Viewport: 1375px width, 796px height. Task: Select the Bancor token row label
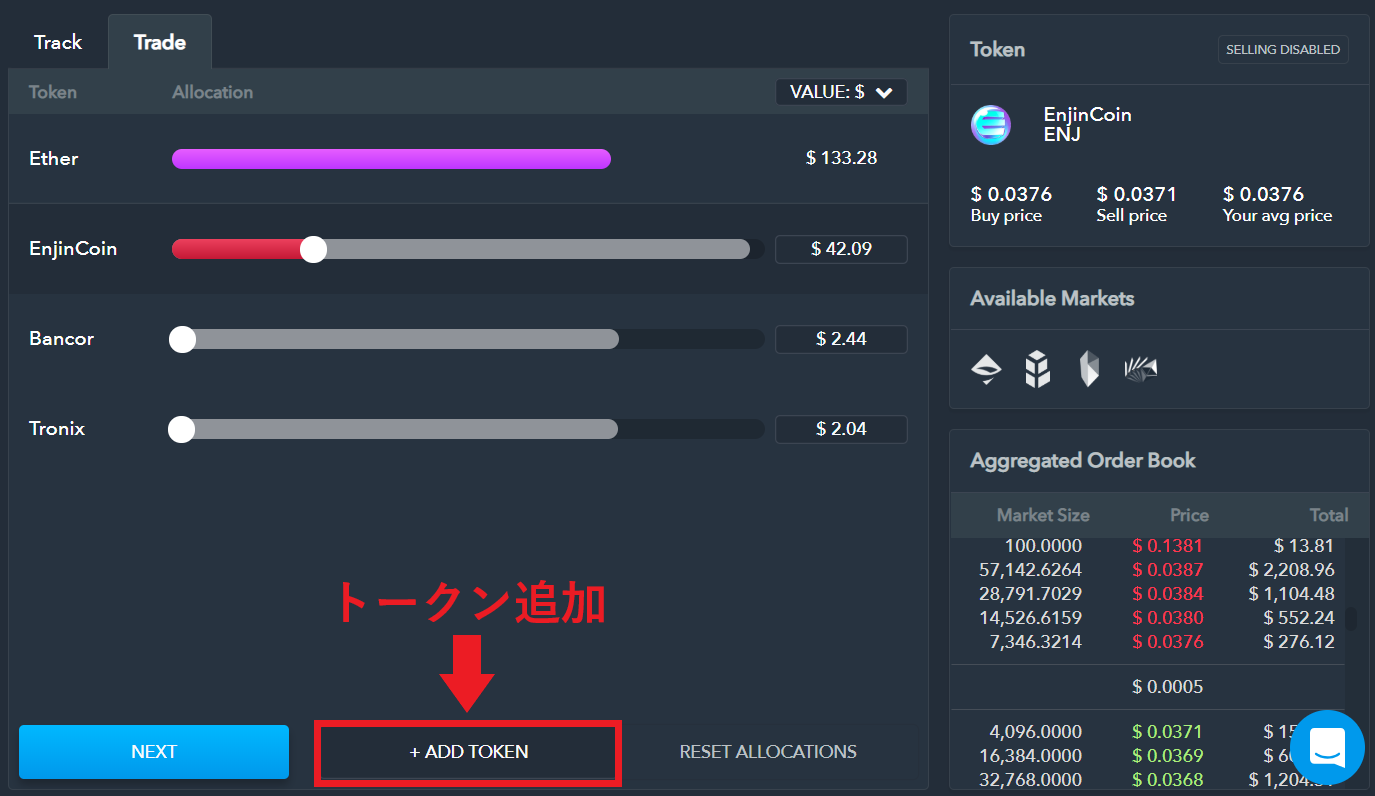pyautogui.click(x=62, y=339)
